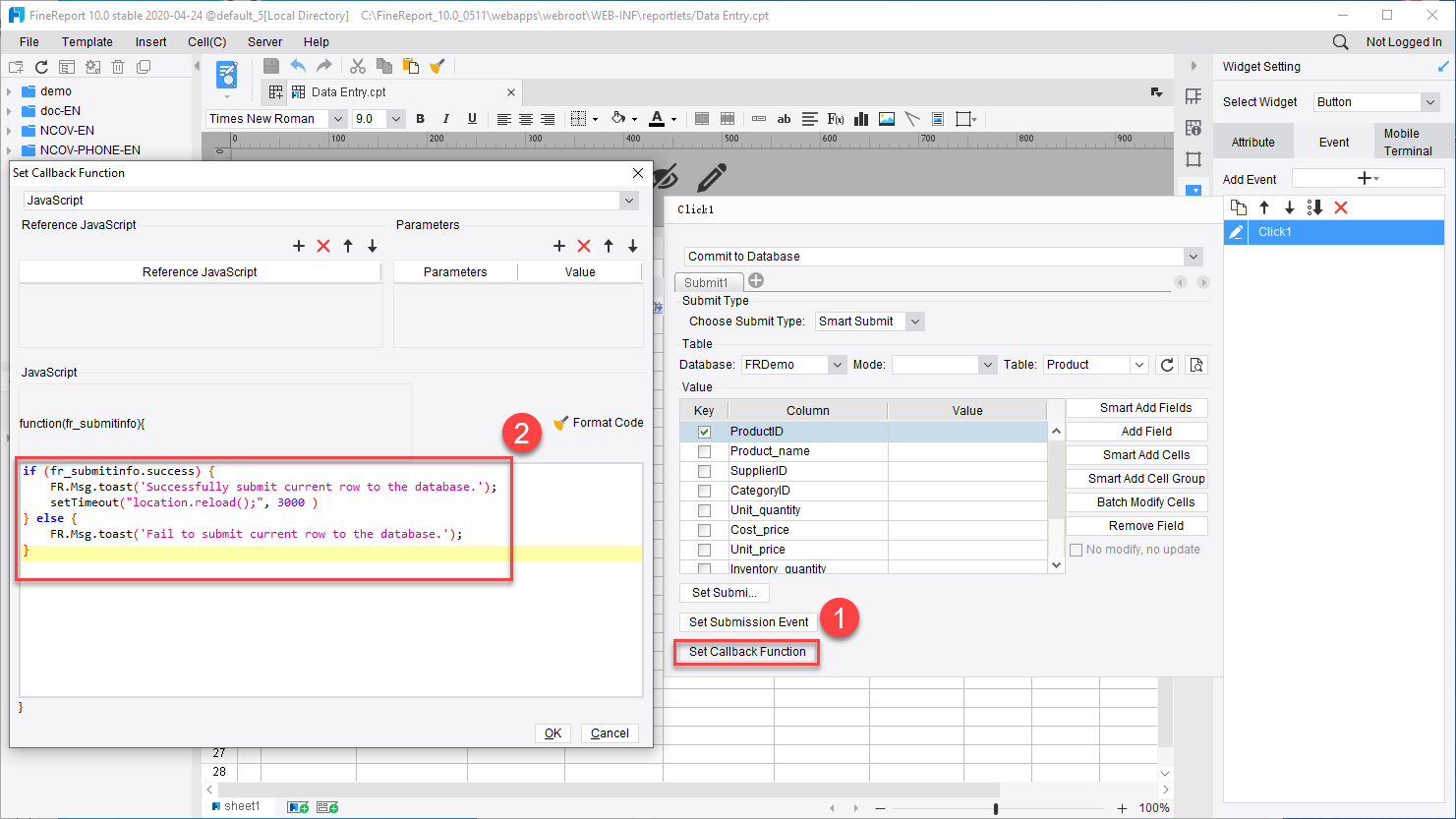Open the formula editor F(x) icon
1456x819 pixels.
(x=835, y=118)
